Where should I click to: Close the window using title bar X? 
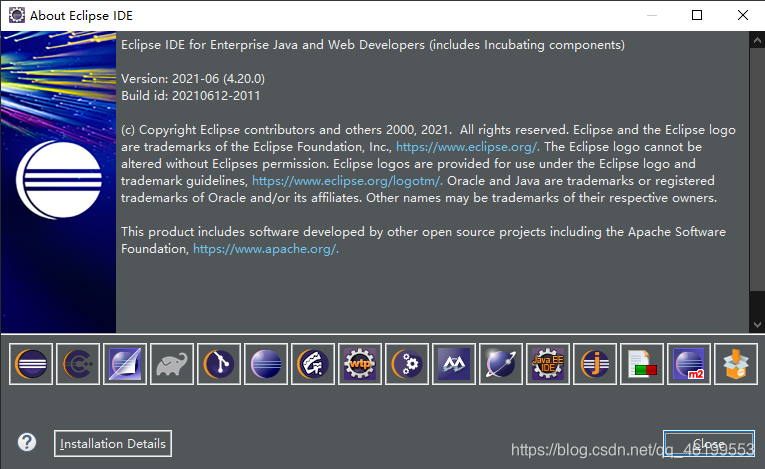pyautogui.click(x=743, y=15)
